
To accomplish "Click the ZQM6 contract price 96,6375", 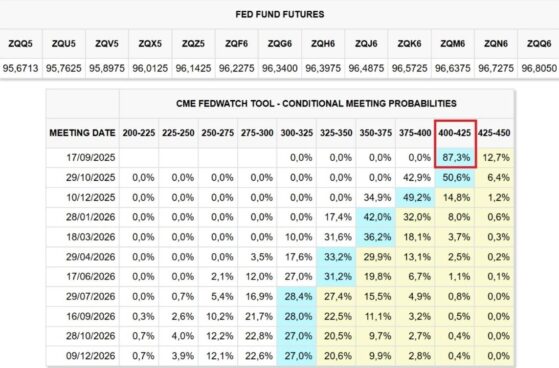I will point(452,68).
